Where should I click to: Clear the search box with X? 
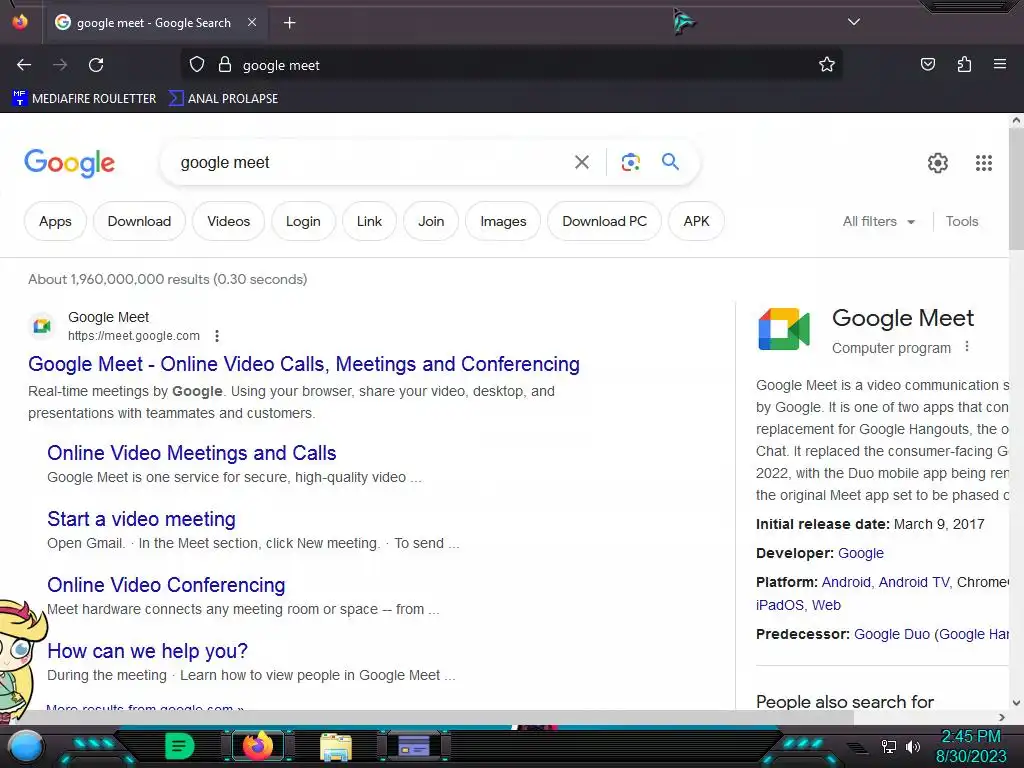pyautogui.click(x=581, y=162)
